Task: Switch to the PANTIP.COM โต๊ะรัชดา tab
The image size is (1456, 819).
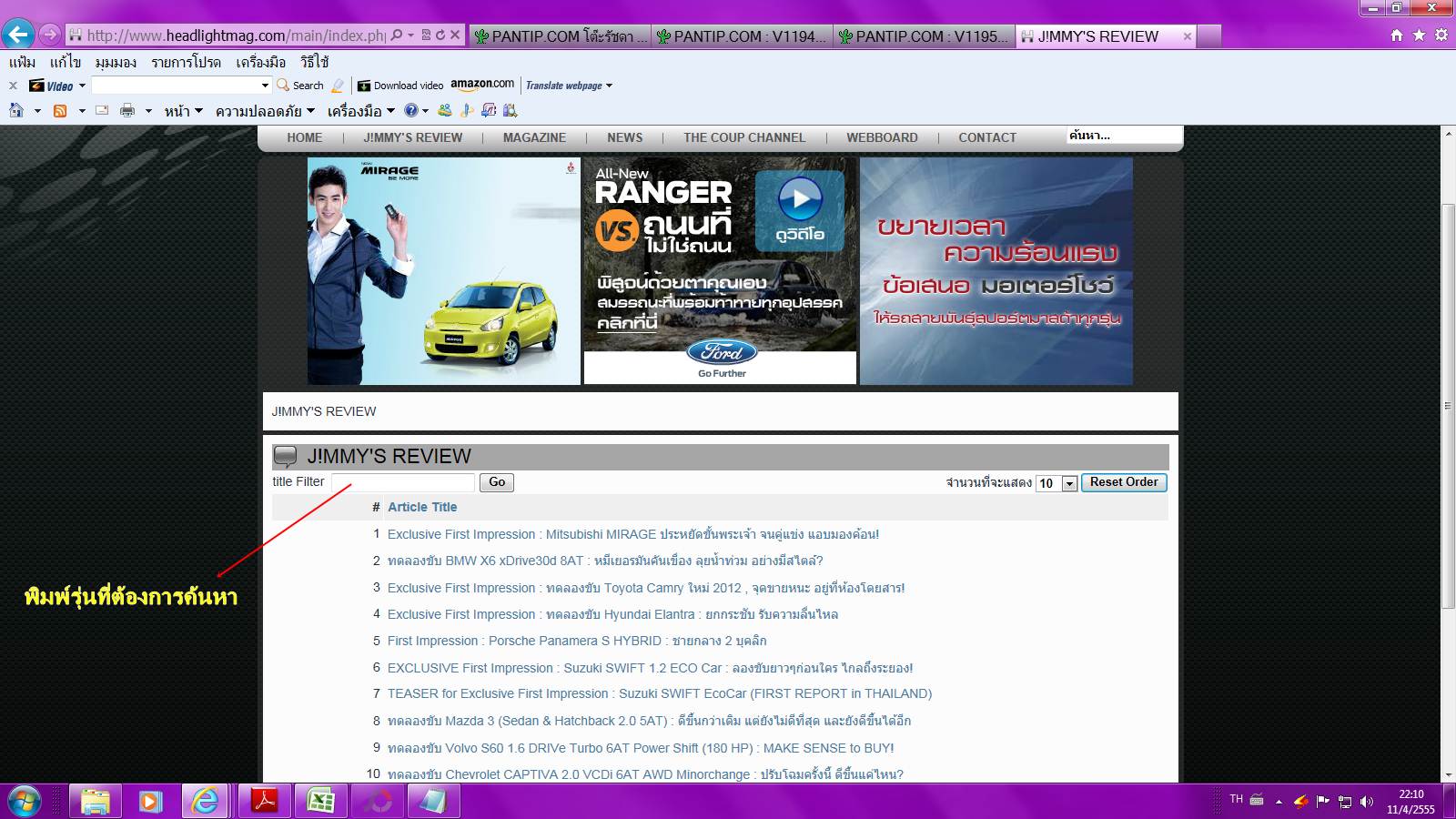Action: point(561,36)
